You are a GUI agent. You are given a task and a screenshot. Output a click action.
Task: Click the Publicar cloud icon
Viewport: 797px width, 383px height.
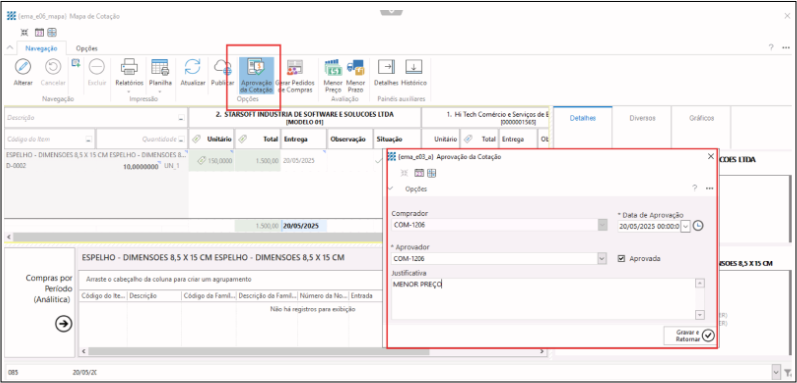click(223, 67)
